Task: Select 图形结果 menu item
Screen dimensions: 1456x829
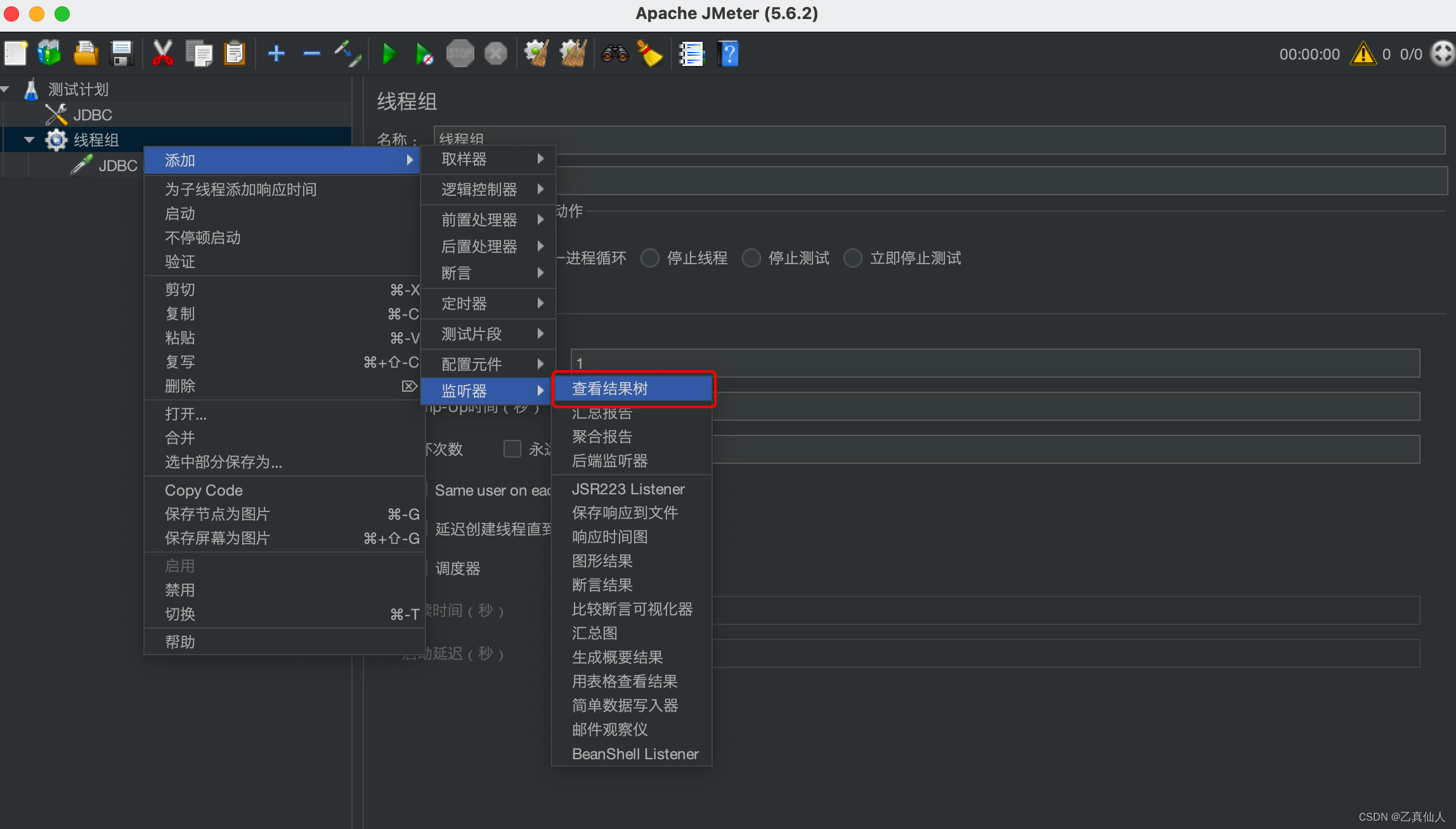Action: pos(632,561)
